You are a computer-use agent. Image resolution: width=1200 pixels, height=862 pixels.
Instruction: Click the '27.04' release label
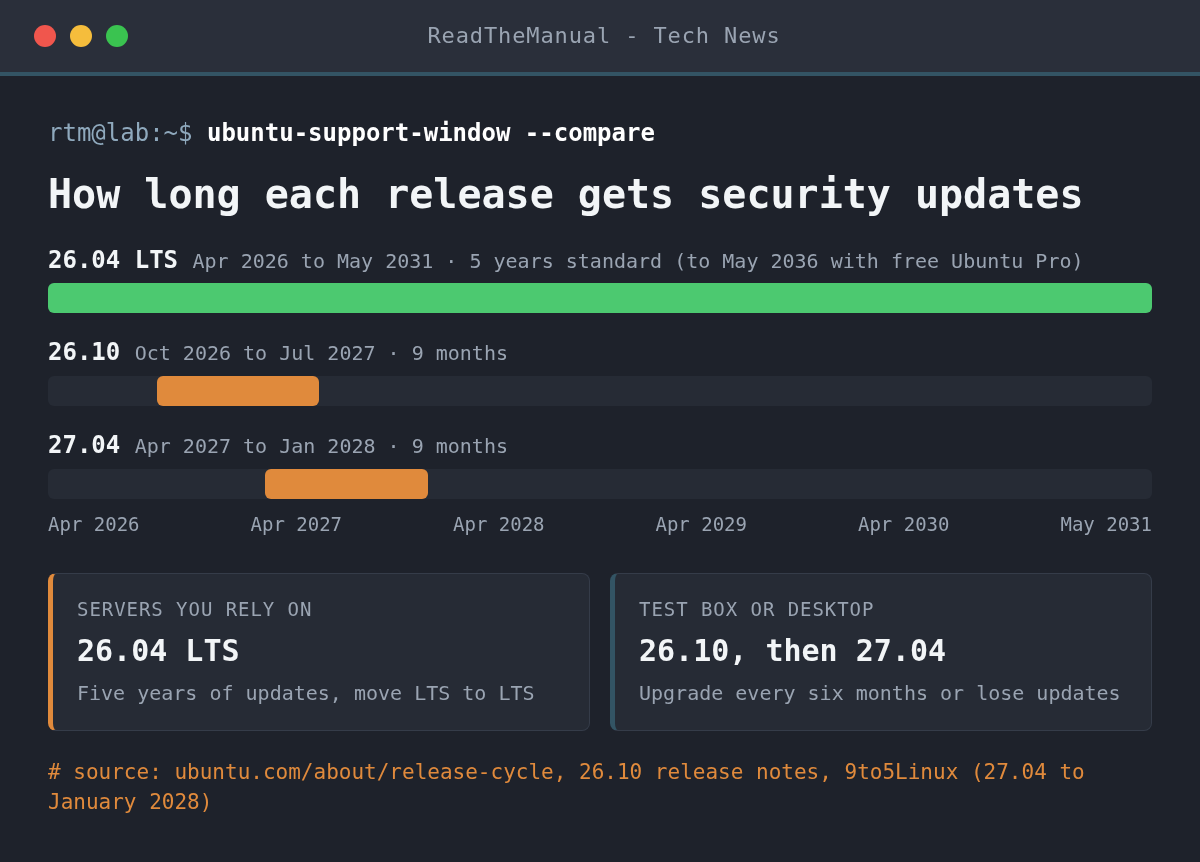(84, 445)
